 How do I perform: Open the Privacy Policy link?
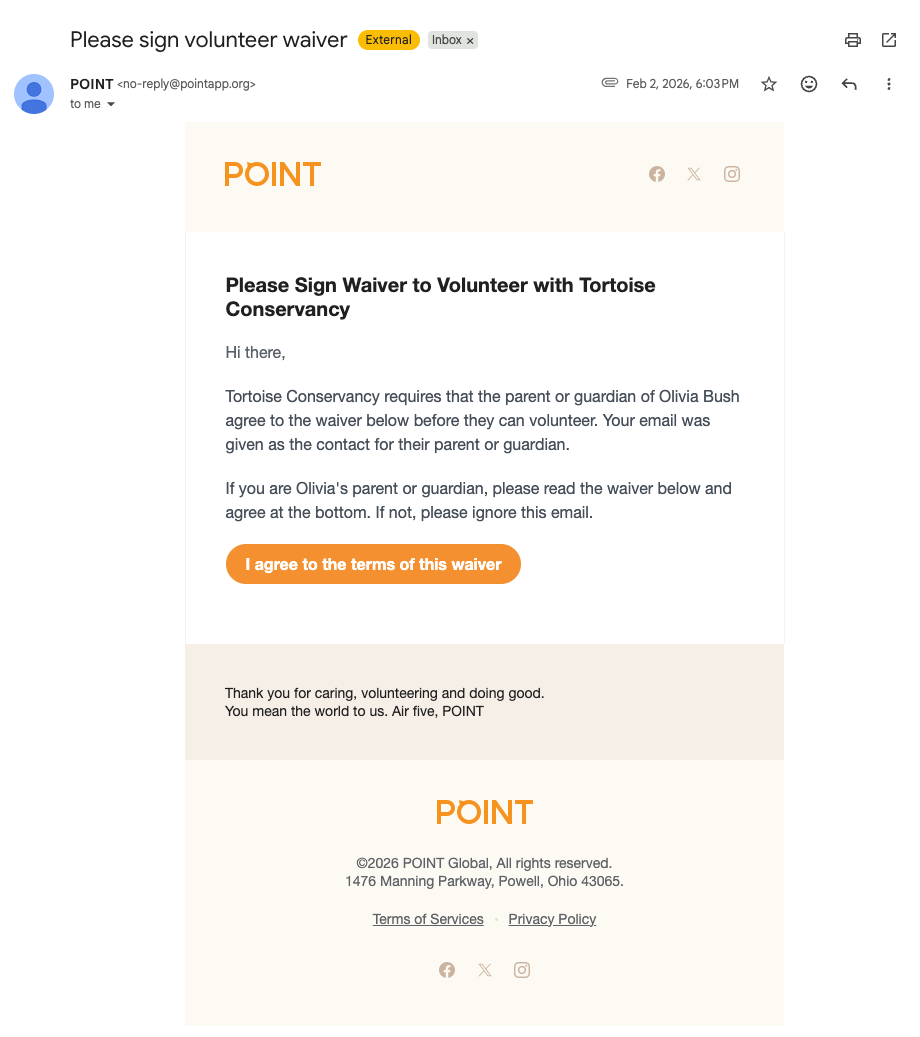552,919
